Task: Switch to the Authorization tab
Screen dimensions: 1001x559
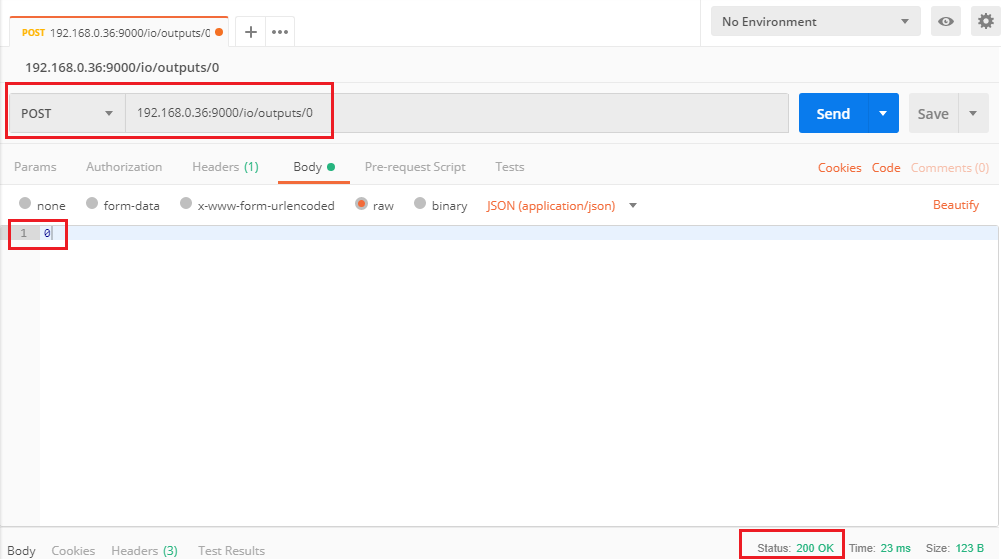Action: coord(124,167)
